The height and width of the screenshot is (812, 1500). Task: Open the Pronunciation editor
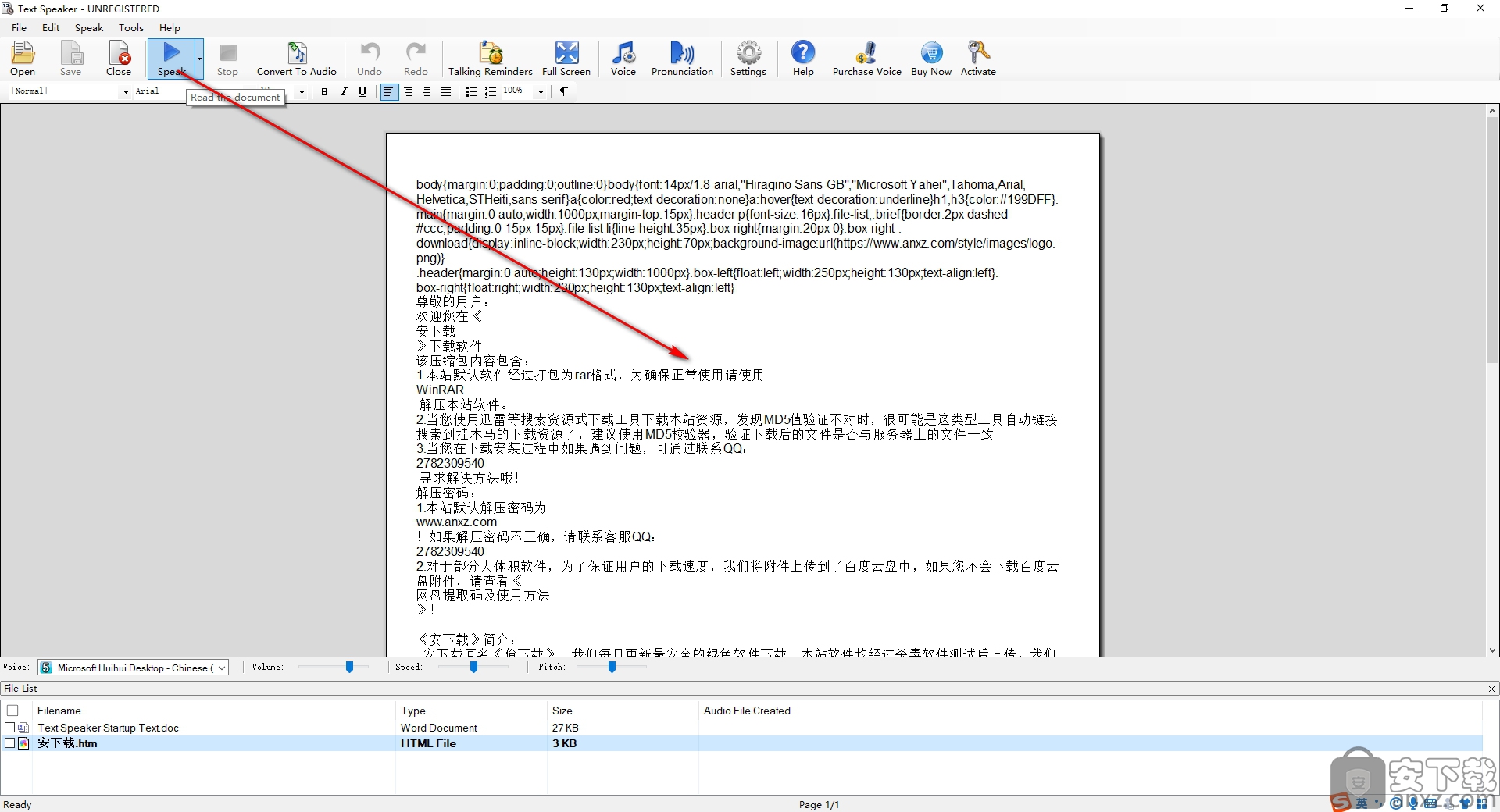[682, 59]
